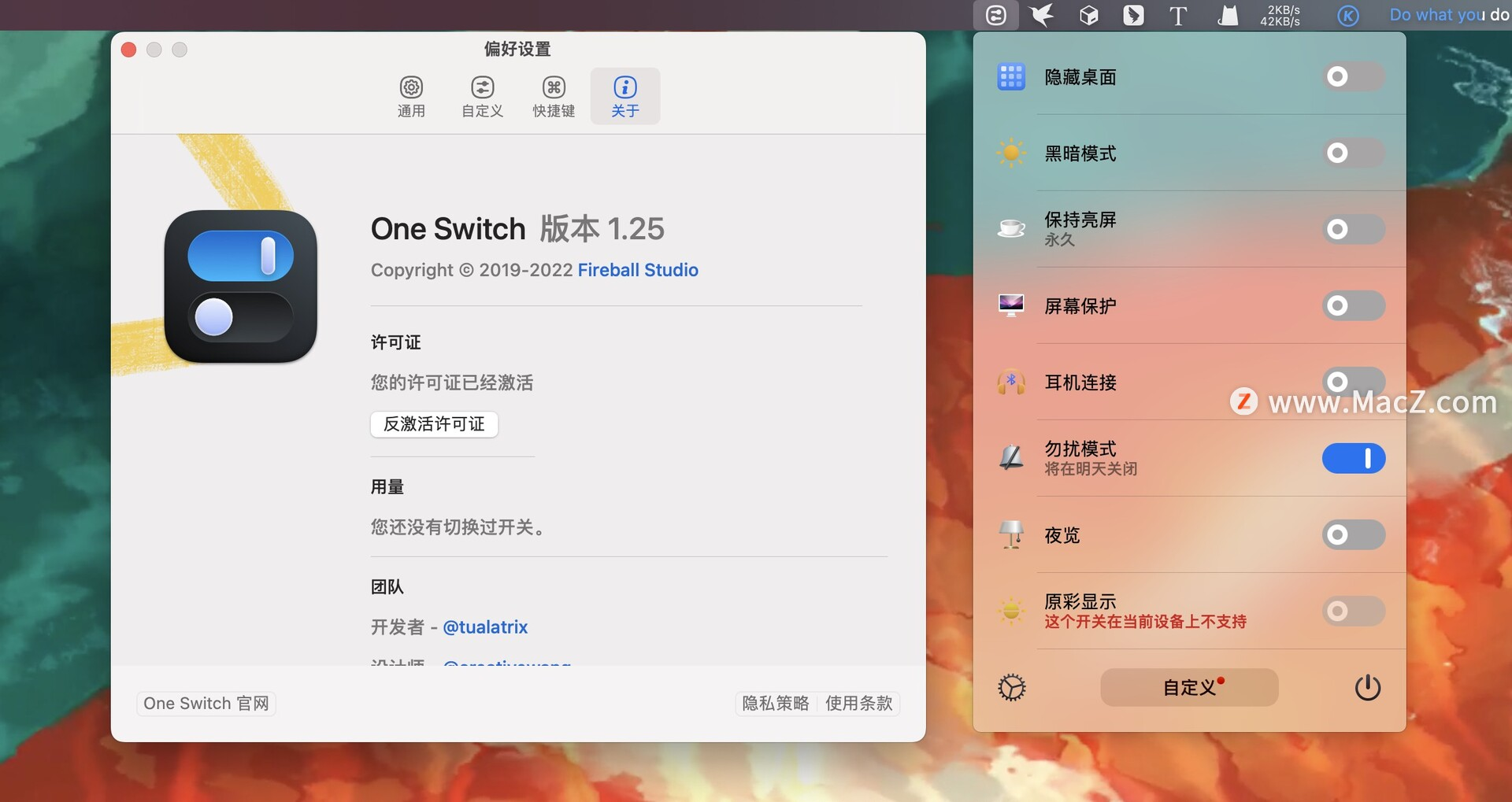Image resolution: width=1512 pixels, height=802 pixels.
Task: Open the 快捷键 preferences tab
Action: [554, 94]
